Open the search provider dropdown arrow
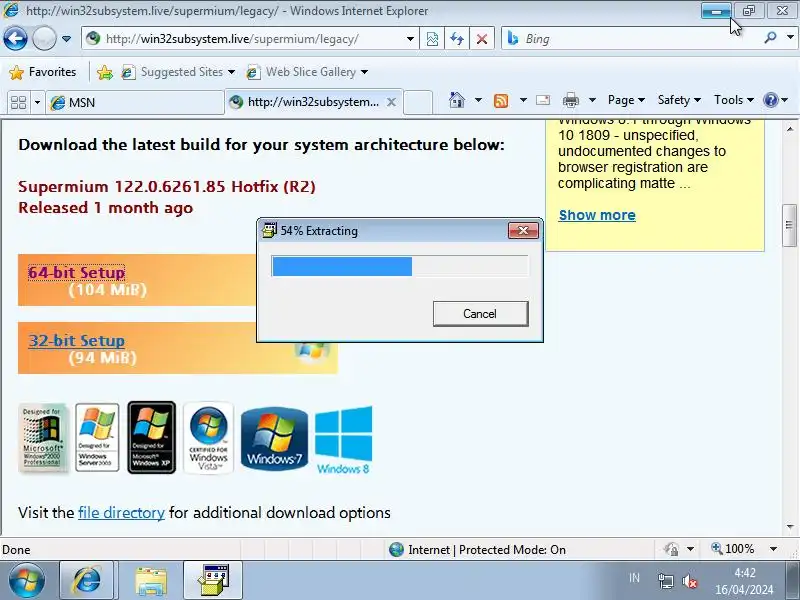The height and width of the screenshot is (600, 800). 790,38
